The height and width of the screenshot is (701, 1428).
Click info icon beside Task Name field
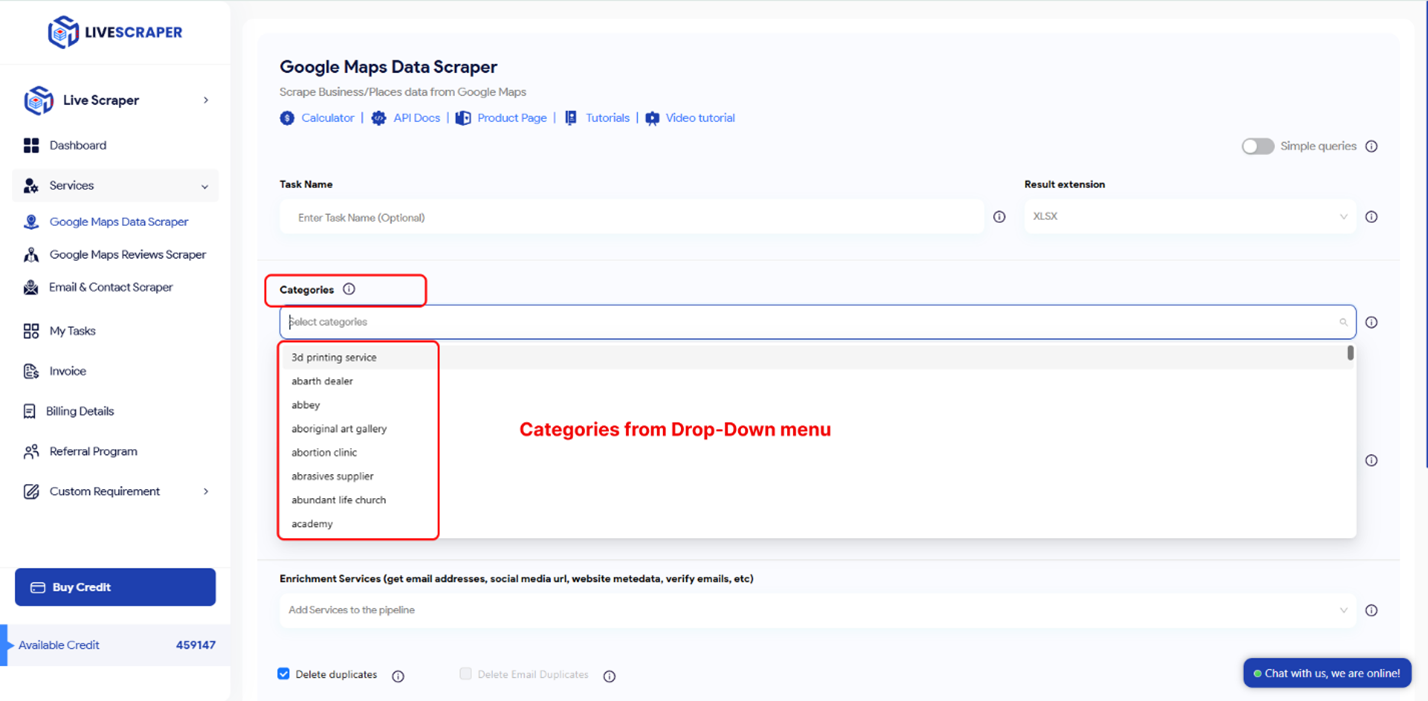point(999,217)
